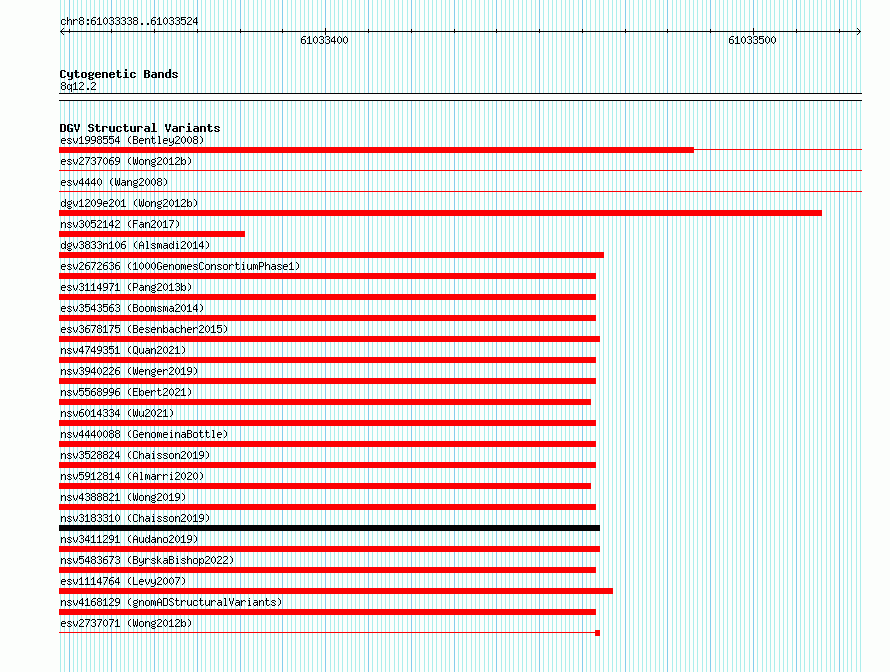This screenshot has height=672, width=890.
Task: Open nsv3940226 (Wenger2019) variant
Action: click(x=129, y=371)
